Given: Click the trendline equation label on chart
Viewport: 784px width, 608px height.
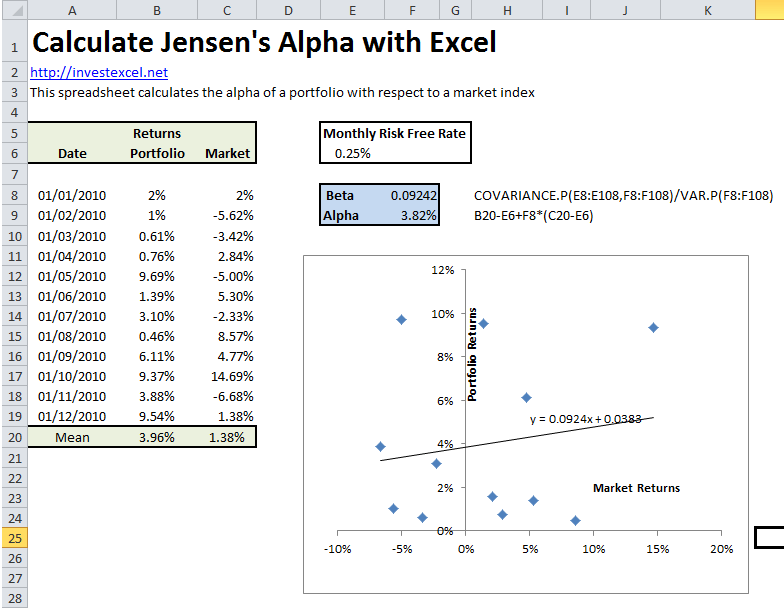Looking at the screenshot, I should click(590, 420).
